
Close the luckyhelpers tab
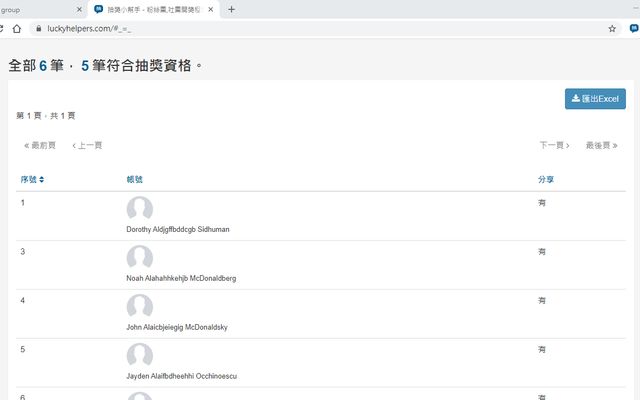[211, 9]
